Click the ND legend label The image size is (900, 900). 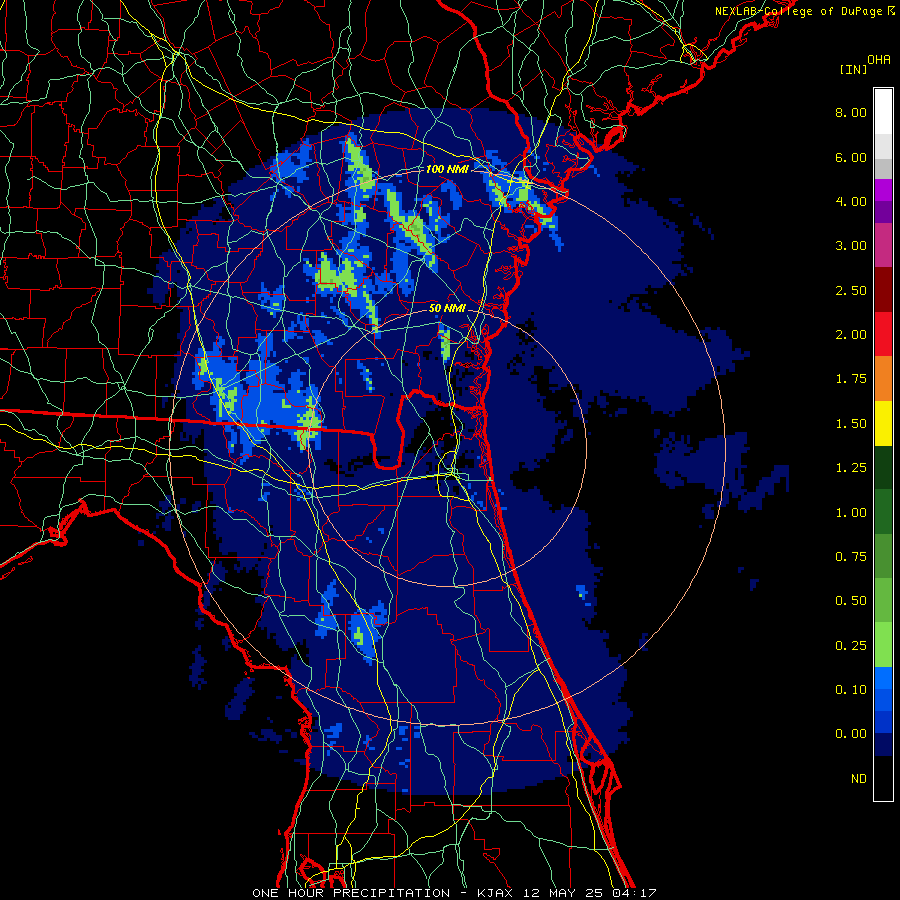tap(859, 779)
